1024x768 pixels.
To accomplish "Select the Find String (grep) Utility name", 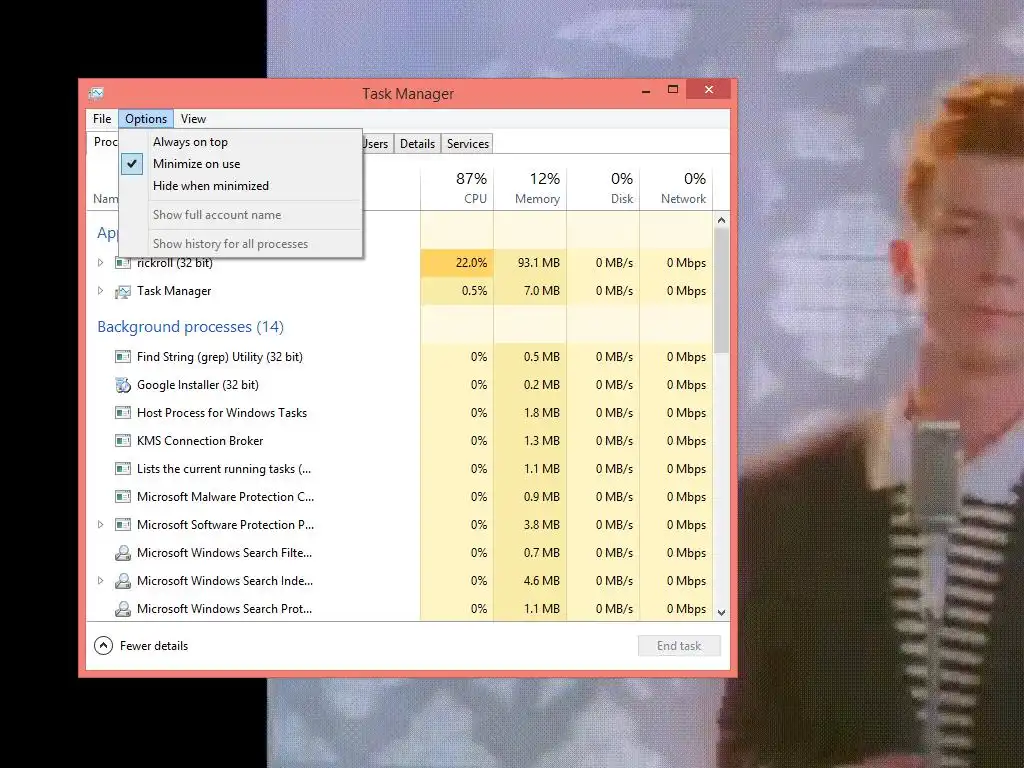I will click(219, 357).
